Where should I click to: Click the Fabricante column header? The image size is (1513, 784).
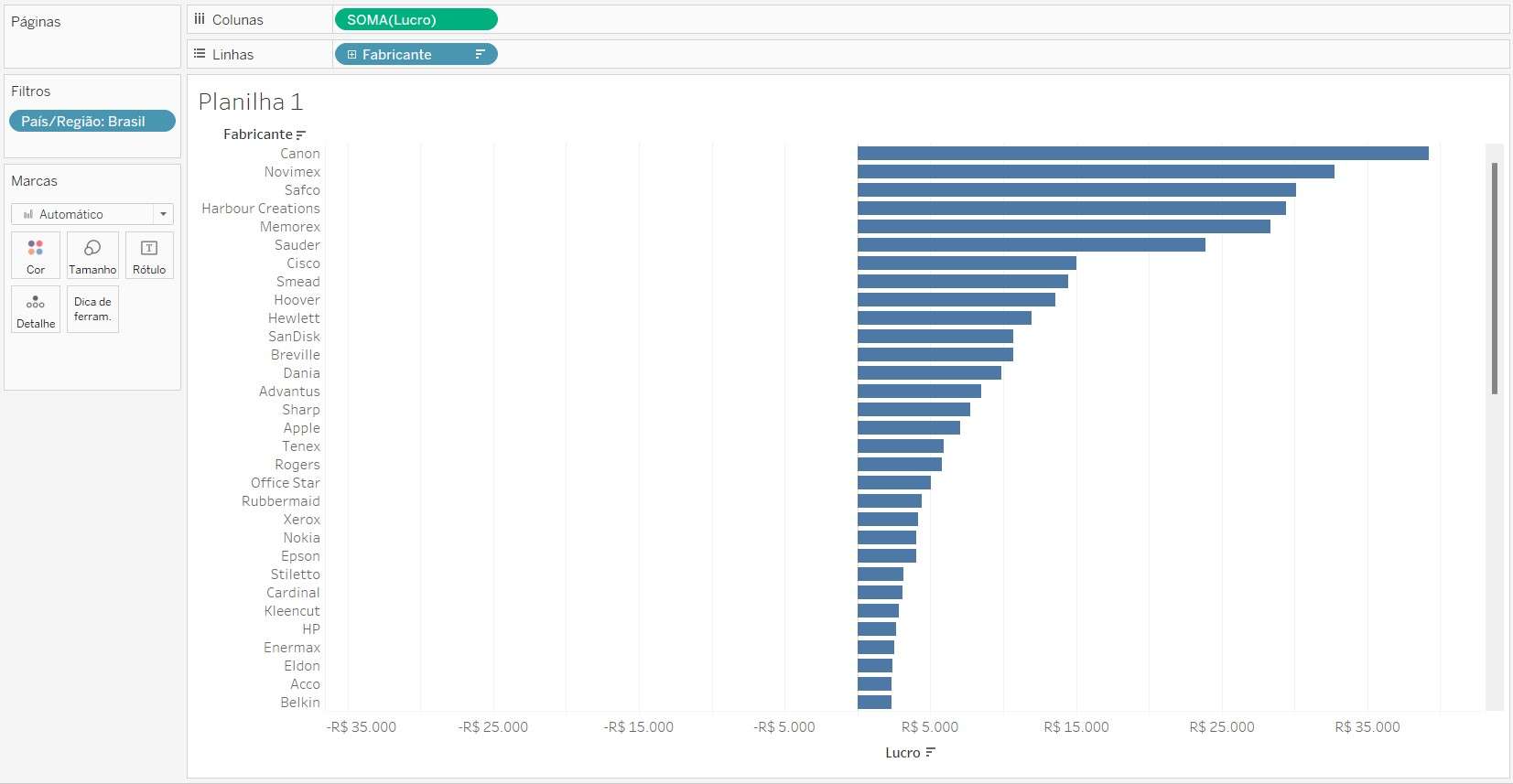pos(258,134)
